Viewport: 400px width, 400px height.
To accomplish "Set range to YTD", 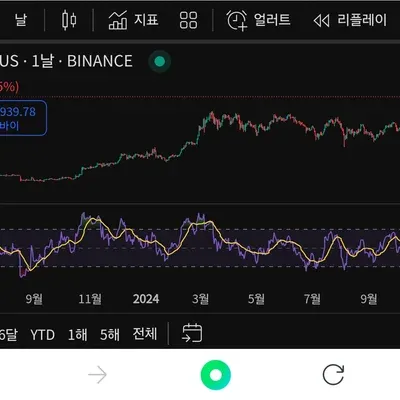I will coord(43,335).
